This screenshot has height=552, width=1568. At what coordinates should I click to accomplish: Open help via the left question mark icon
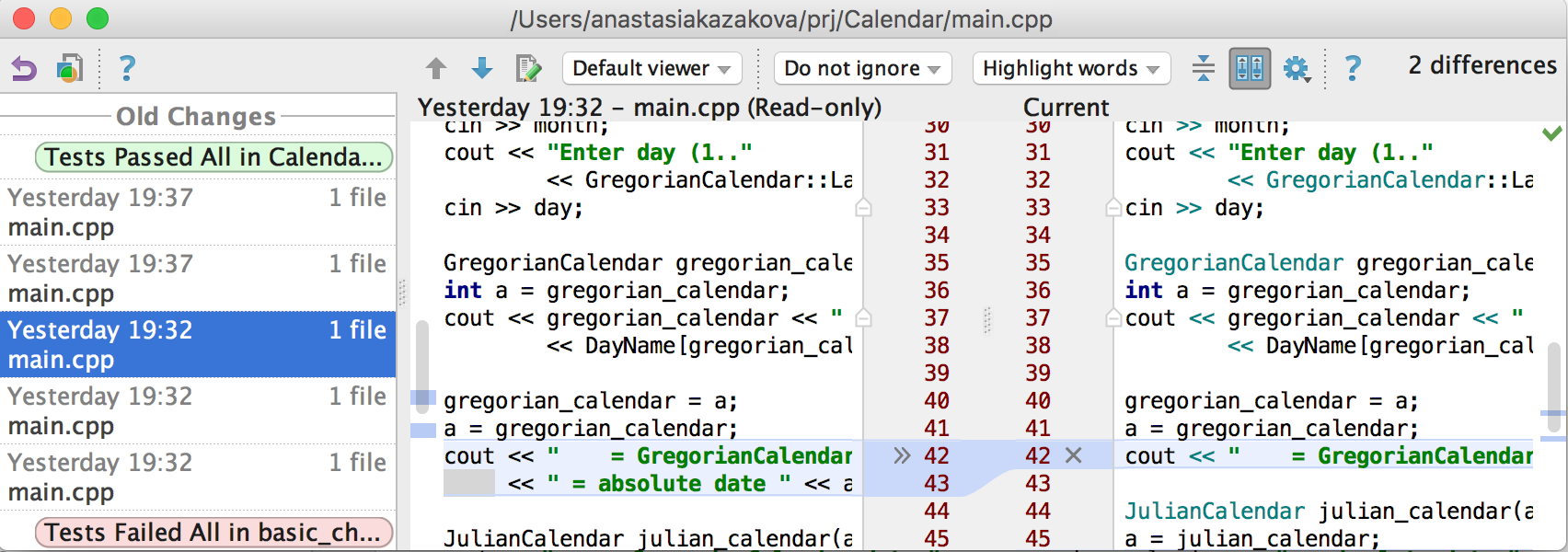tap(127, 68)
